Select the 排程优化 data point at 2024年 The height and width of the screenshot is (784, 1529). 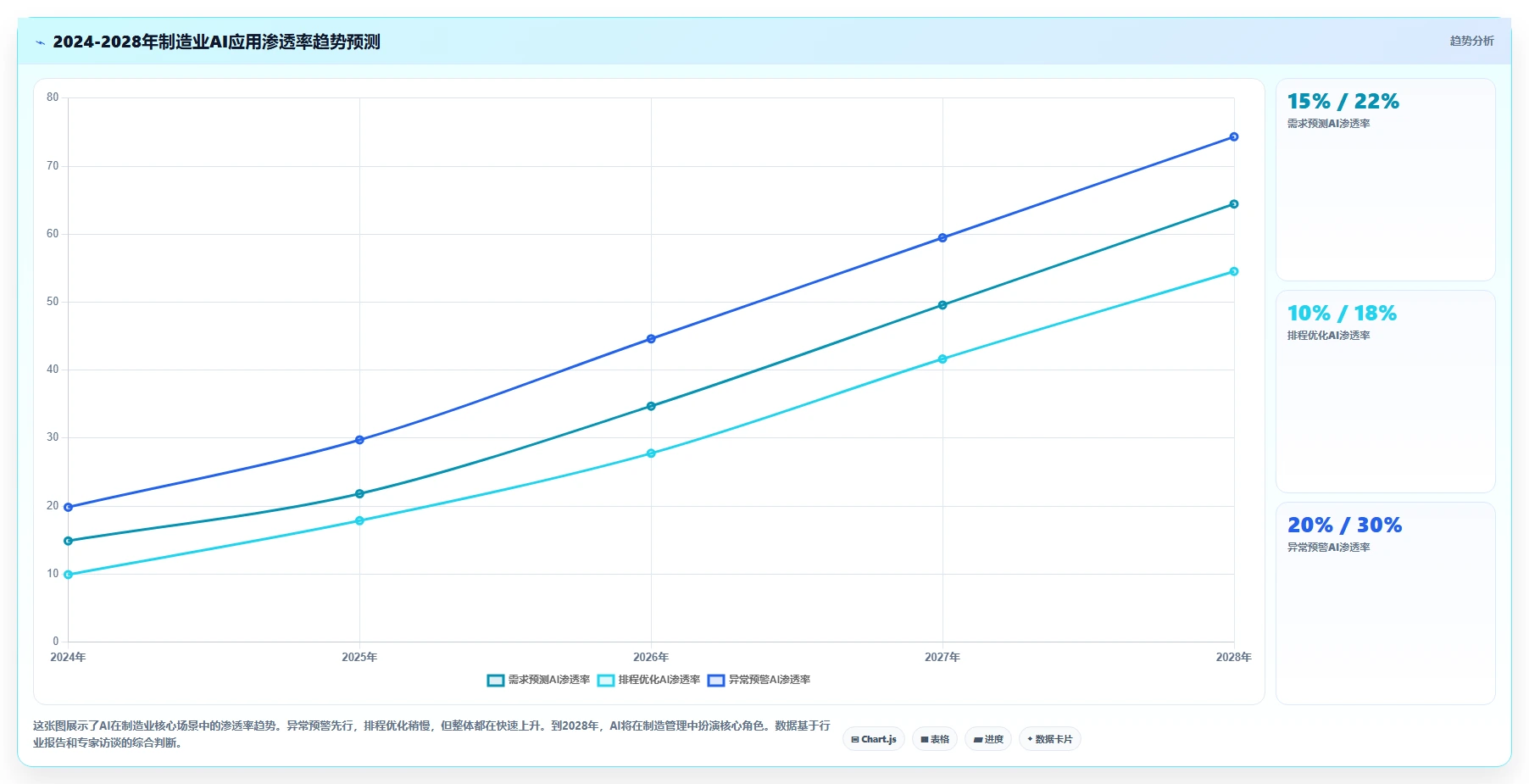pyautogui.click(x=68, y=575)
